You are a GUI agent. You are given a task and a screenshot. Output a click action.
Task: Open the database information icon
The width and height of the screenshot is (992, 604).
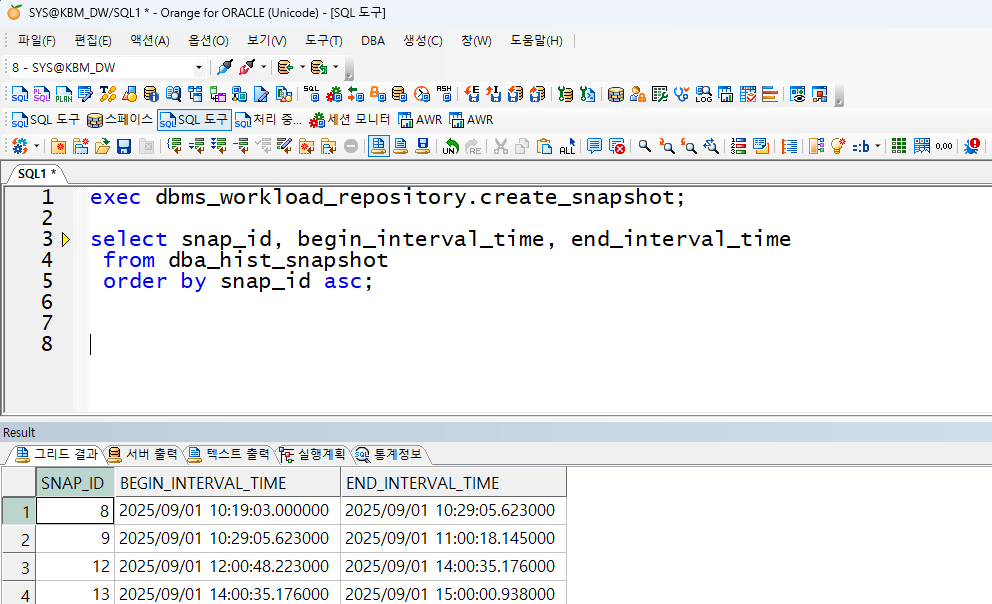click(151, 95)
